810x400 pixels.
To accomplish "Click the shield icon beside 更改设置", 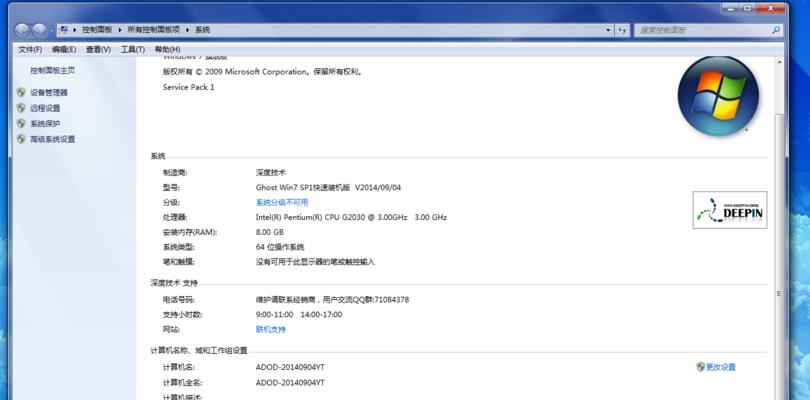I will tap(700, 367).
